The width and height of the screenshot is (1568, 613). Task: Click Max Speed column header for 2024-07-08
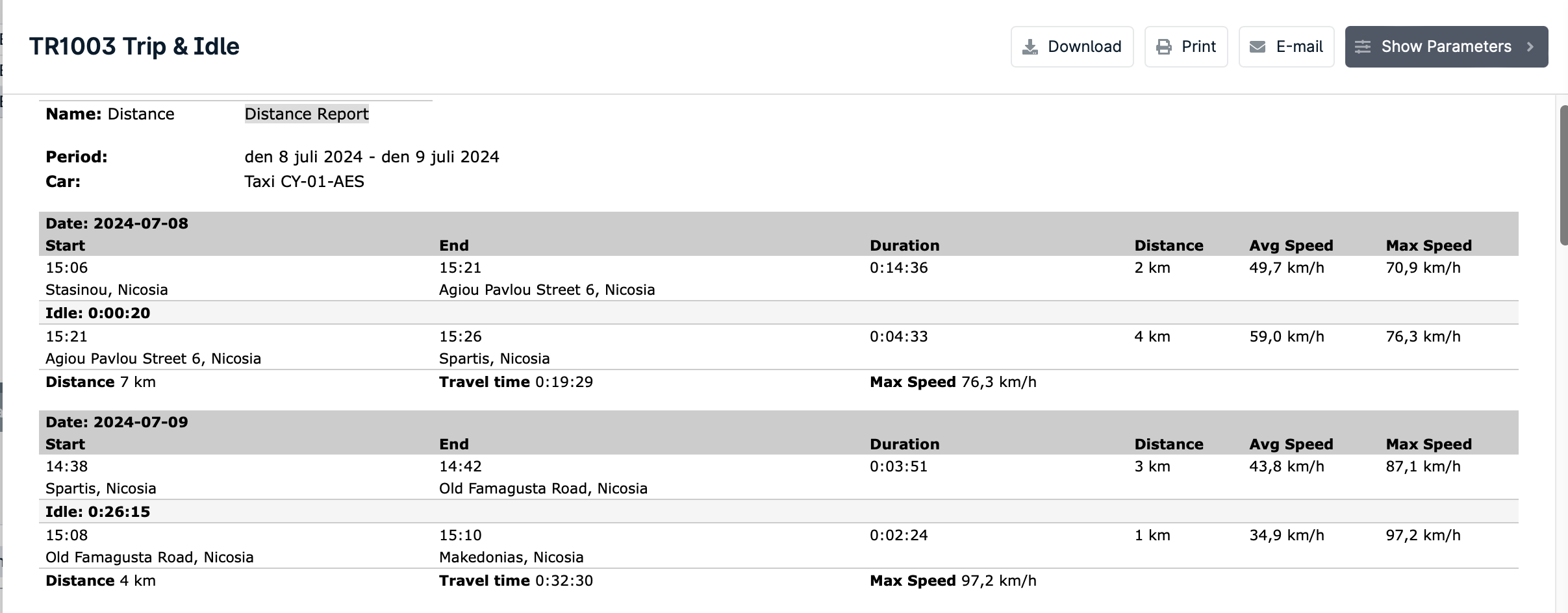[1429, 245]
